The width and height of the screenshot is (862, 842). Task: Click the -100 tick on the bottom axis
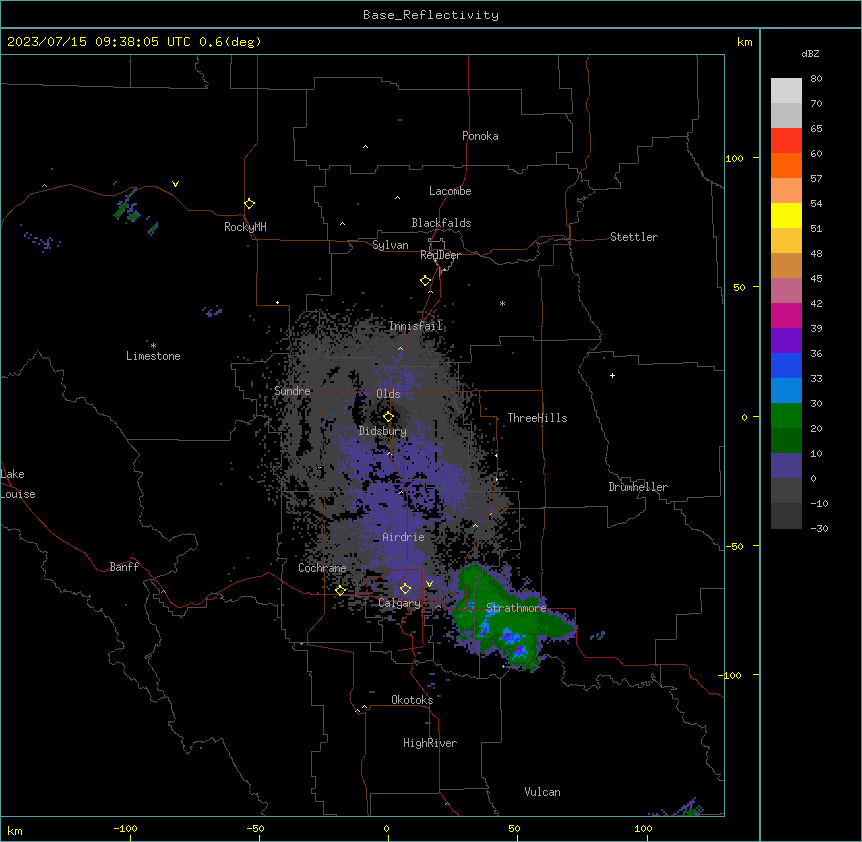coord(125,828)
